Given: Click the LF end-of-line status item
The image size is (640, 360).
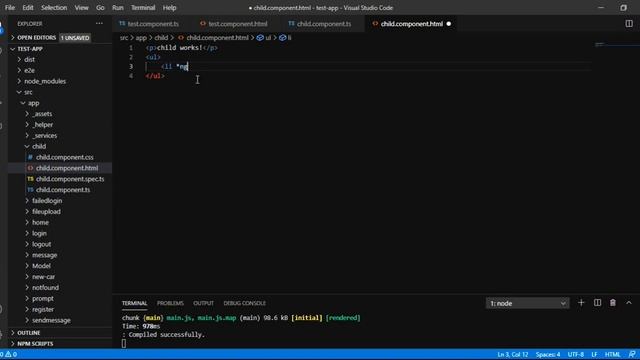Looking at the screenshot, I should (594, 354).
